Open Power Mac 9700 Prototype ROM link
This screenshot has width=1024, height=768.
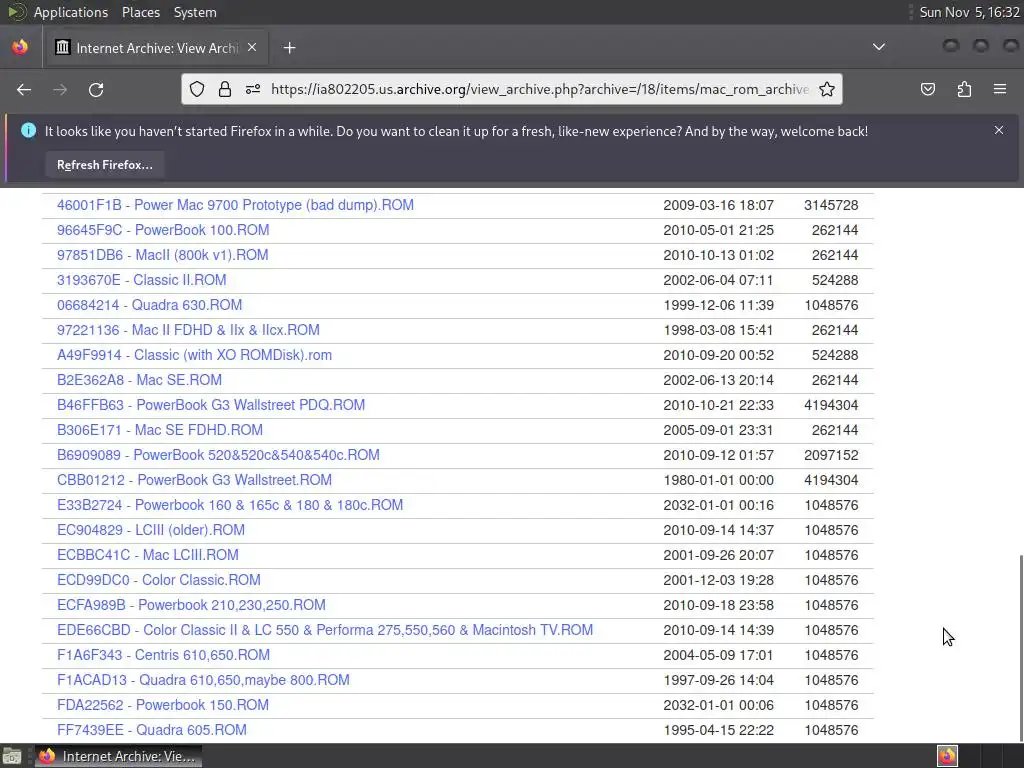pyautogui.click(x=235, y=205)
